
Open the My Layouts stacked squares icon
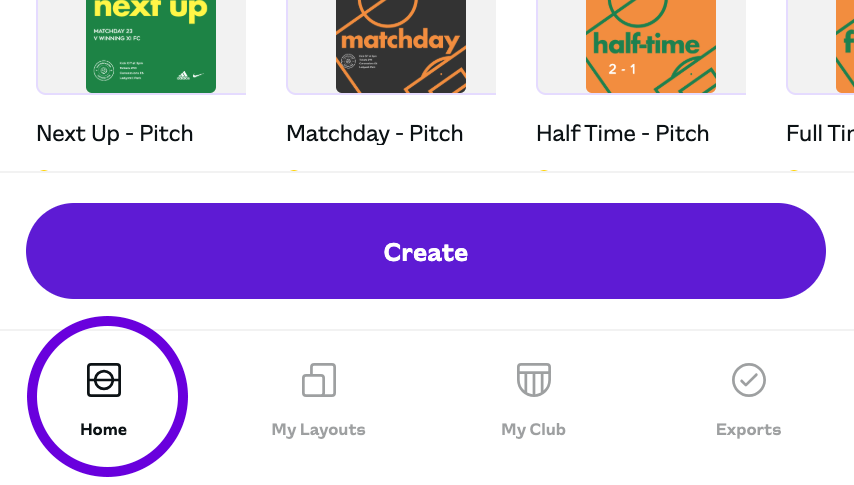click(319, 380)
